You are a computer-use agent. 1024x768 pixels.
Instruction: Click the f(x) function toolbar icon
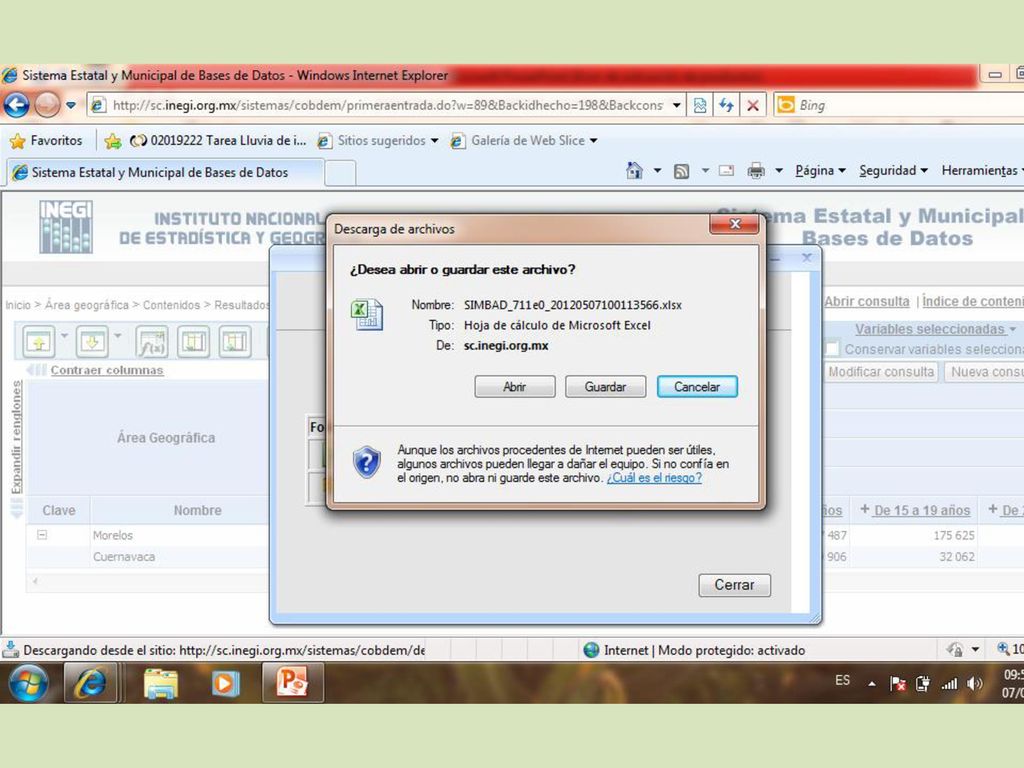coord(152,341)
